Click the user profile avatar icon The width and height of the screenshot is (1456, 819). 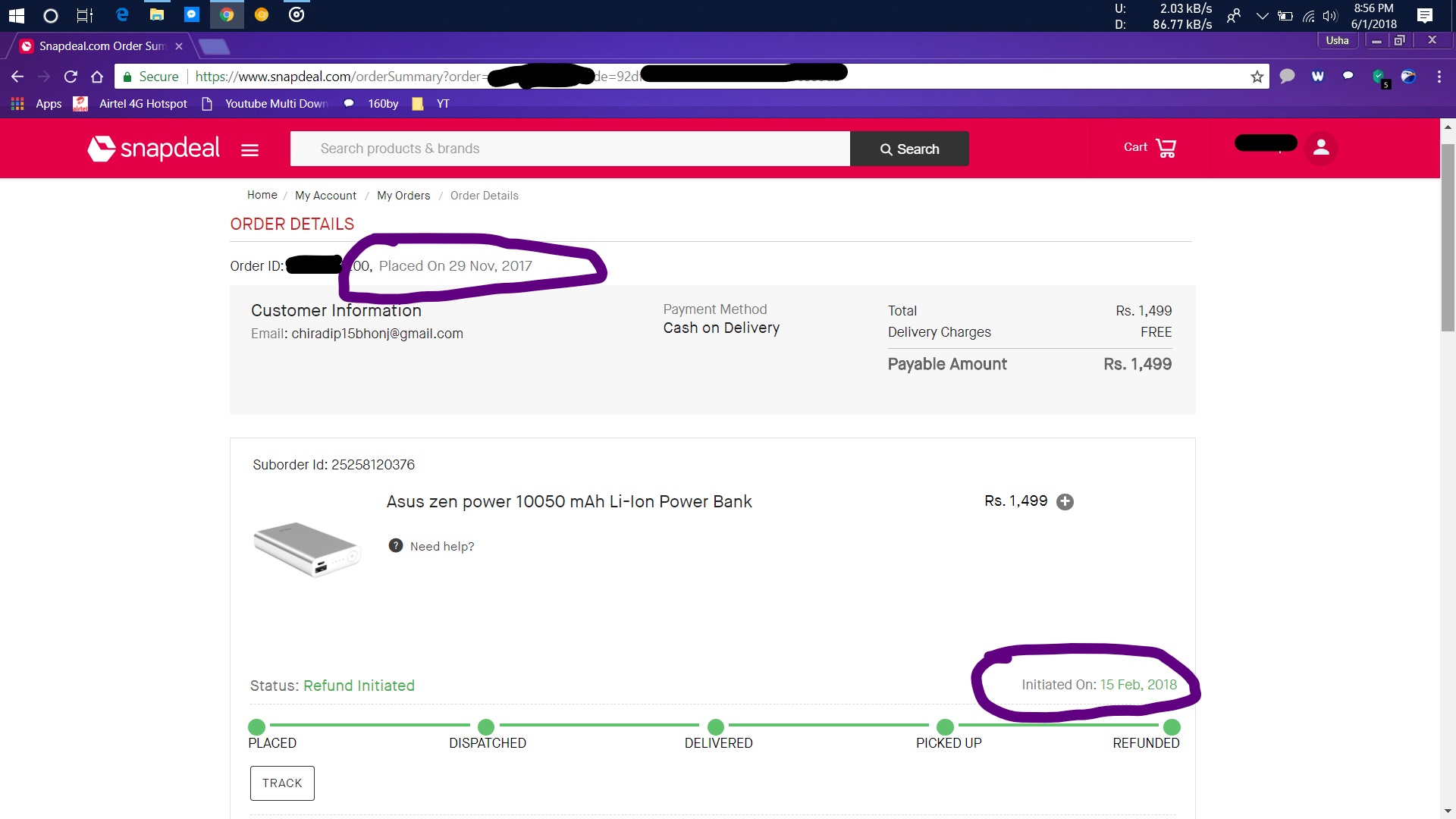(1321, 148)
